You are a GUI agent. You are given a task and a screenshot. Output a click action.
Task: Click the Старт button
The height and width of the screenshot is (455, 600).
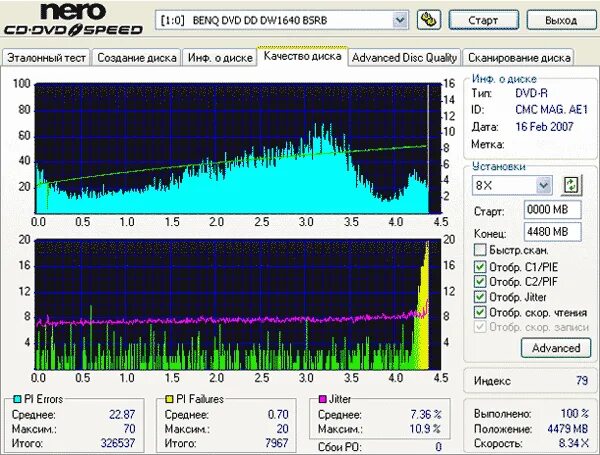click(x=483, y=20)
